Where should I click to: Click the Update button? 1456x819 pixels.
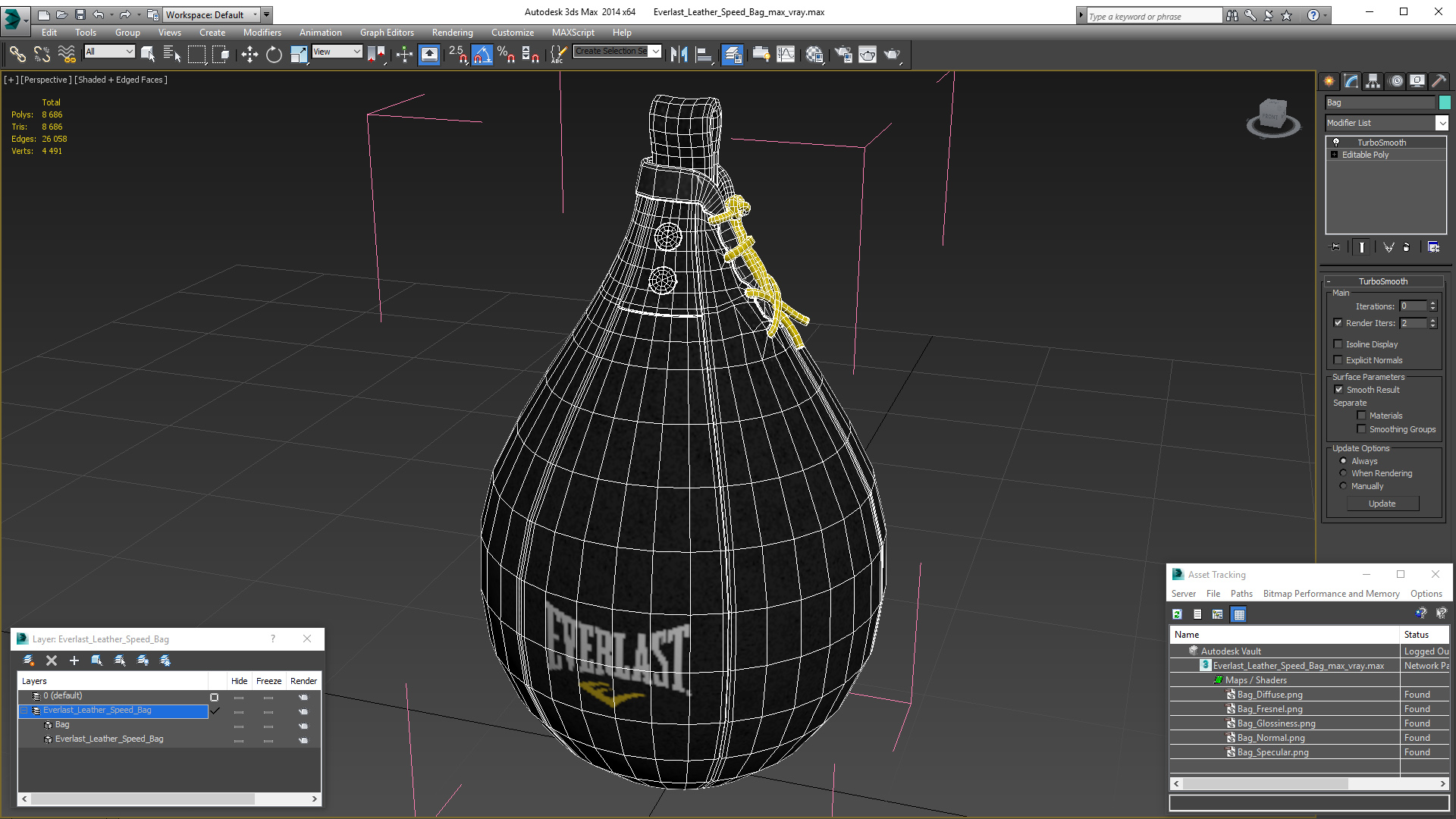(x=1382, y=504)
